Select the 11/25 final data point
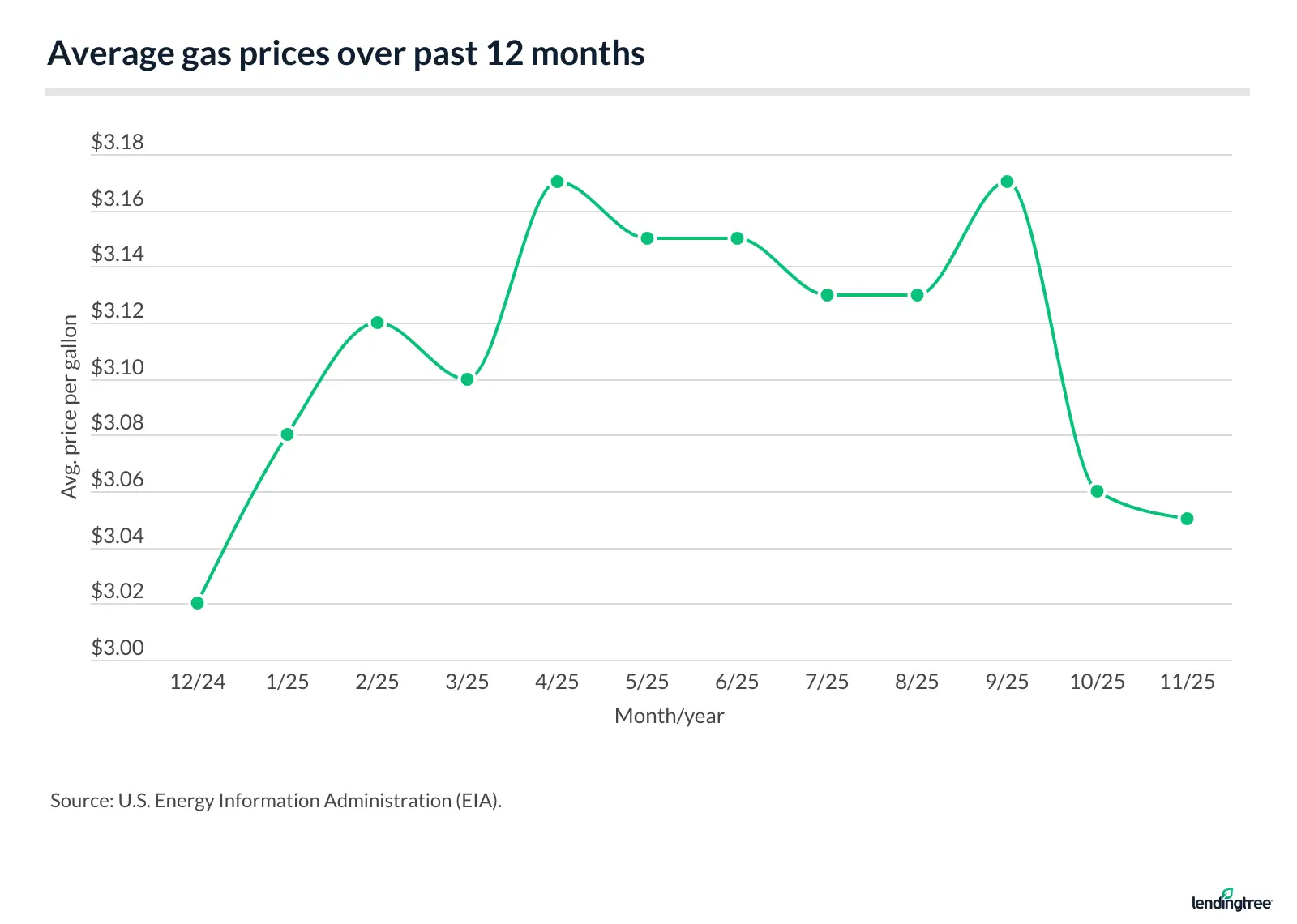Viewport: 1297px width, 924px height. [x=1187, y=519]
